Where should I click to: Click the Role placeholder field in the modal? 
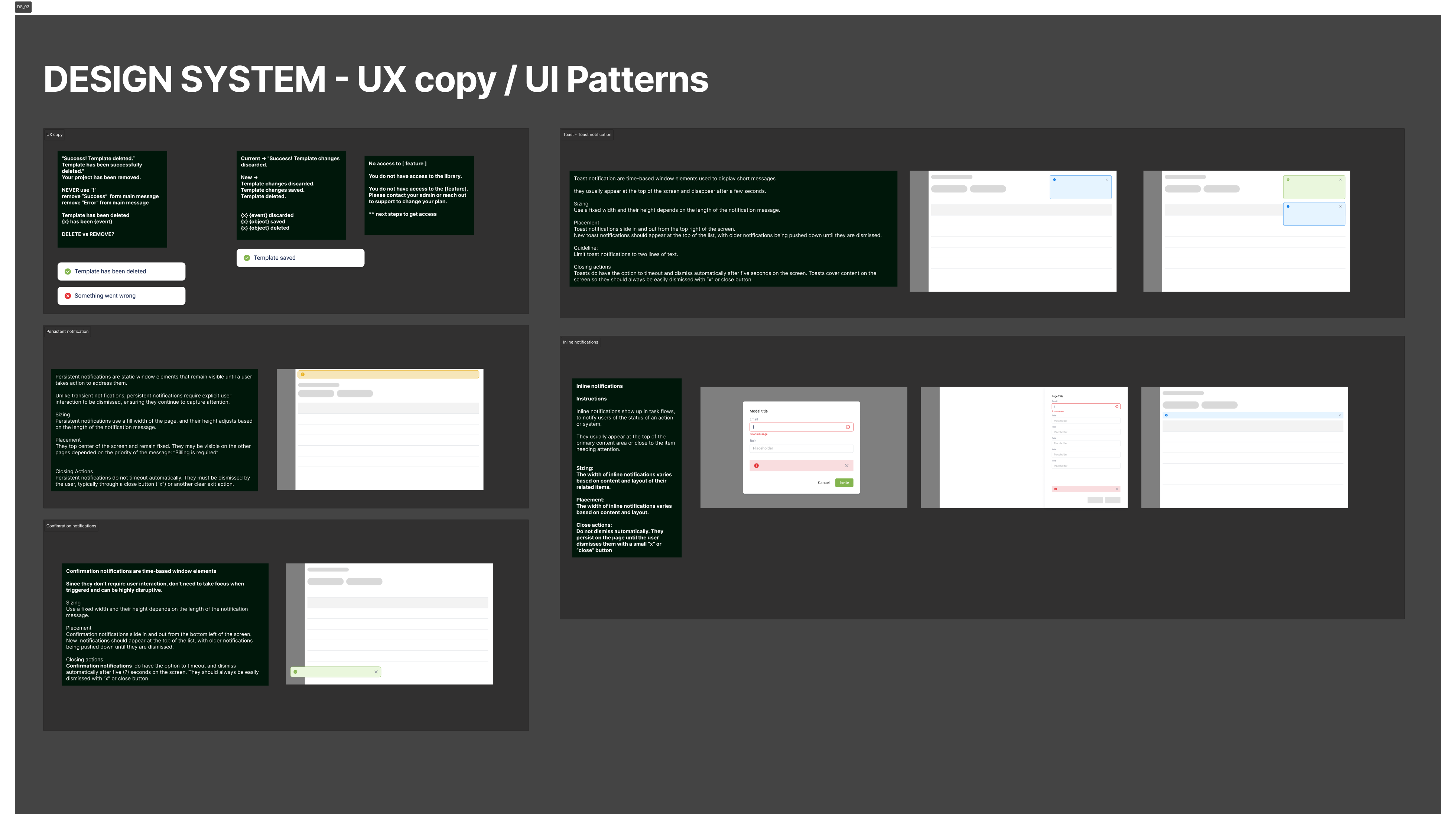[x=801, y=449]
